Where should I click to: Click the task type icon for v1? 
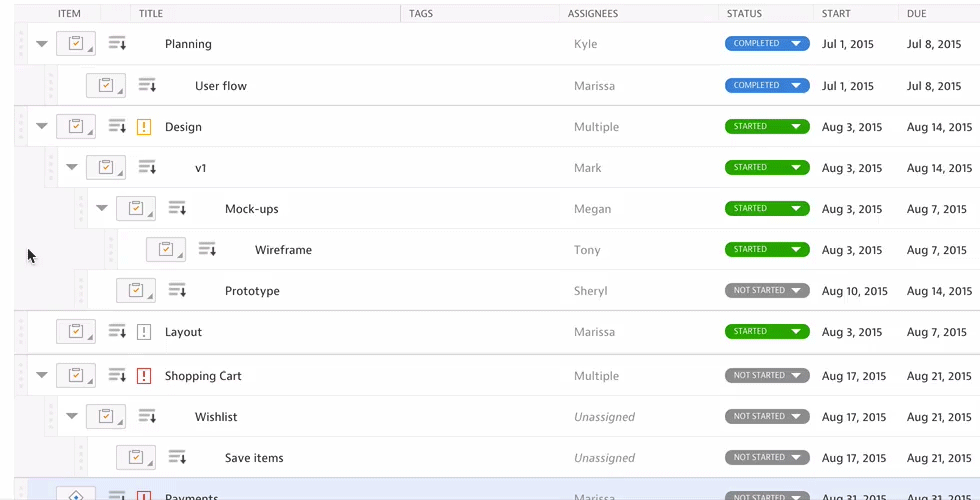[106, 168]
